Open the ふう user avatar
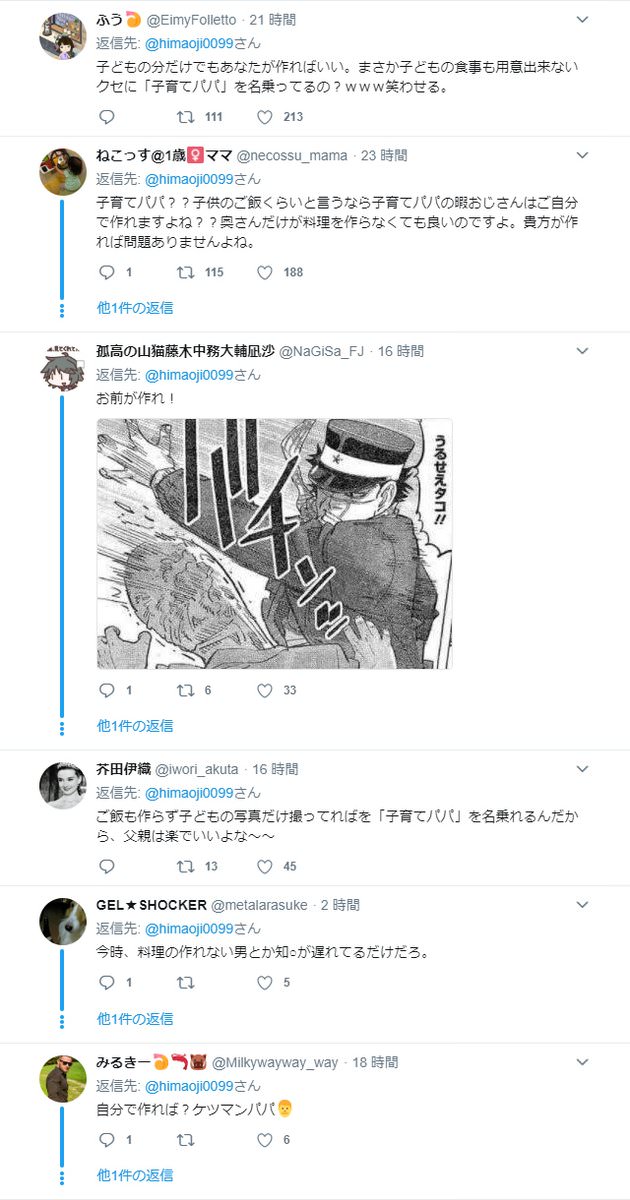 (62, 35)
